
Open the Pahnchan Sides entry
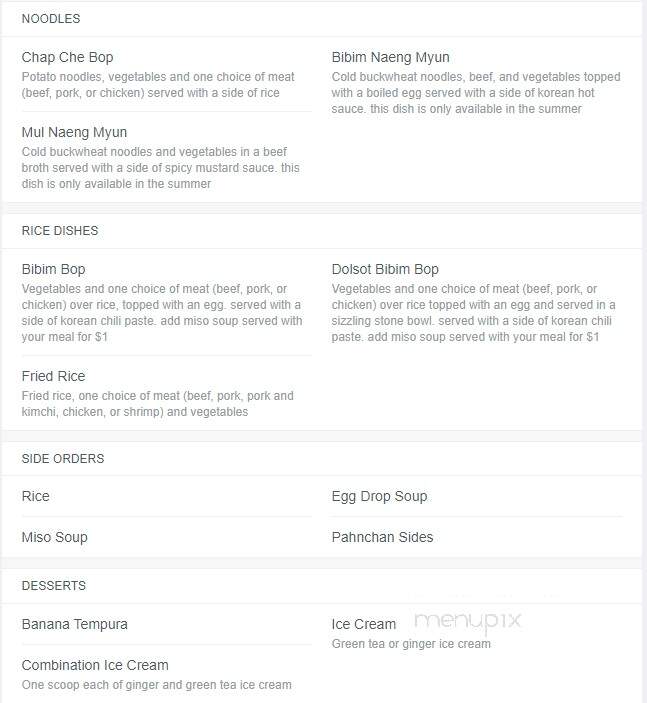[x=382, y=537]
